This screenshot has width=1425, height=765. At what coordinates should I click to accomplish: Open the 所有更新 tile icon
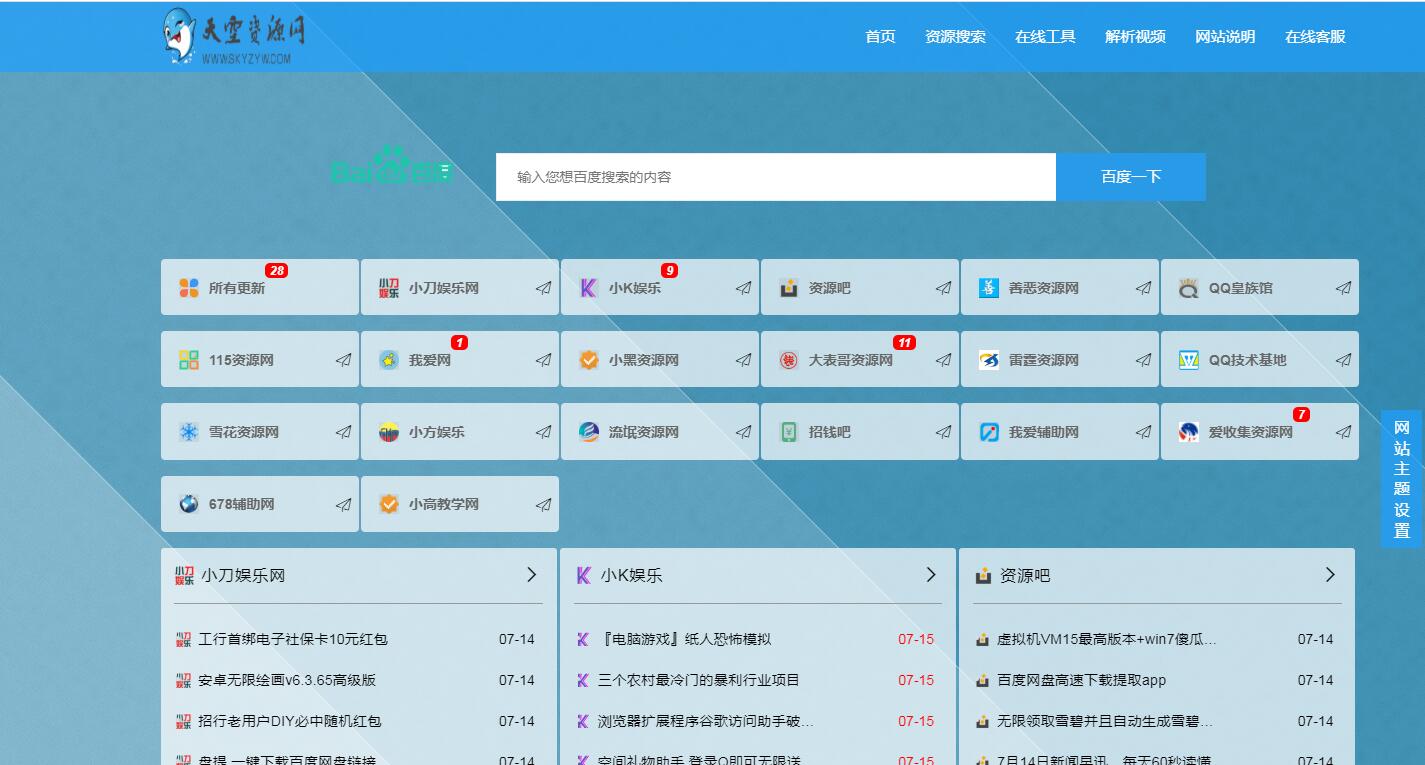(189, 288)
